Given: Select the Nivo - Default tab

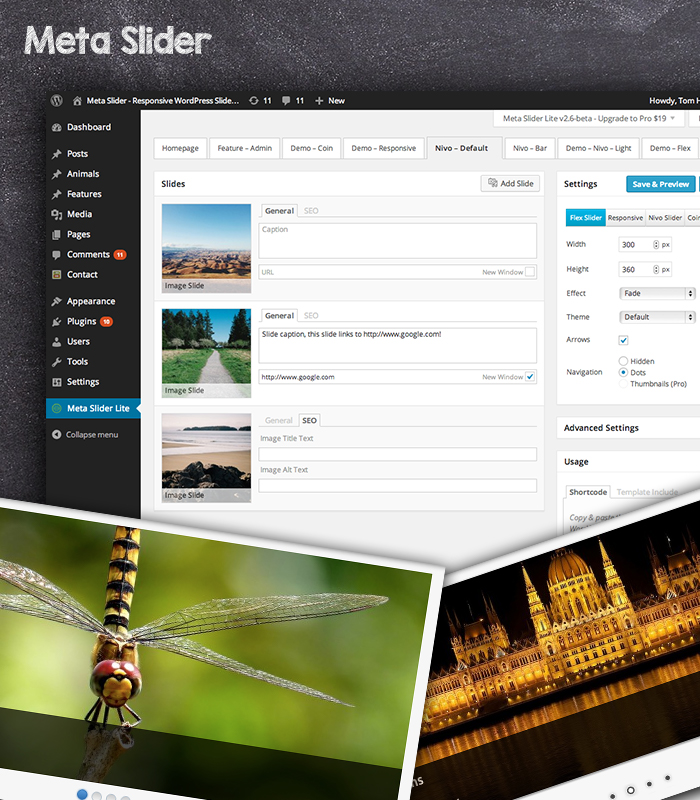Looking at the screenshot, I should 462,148.
